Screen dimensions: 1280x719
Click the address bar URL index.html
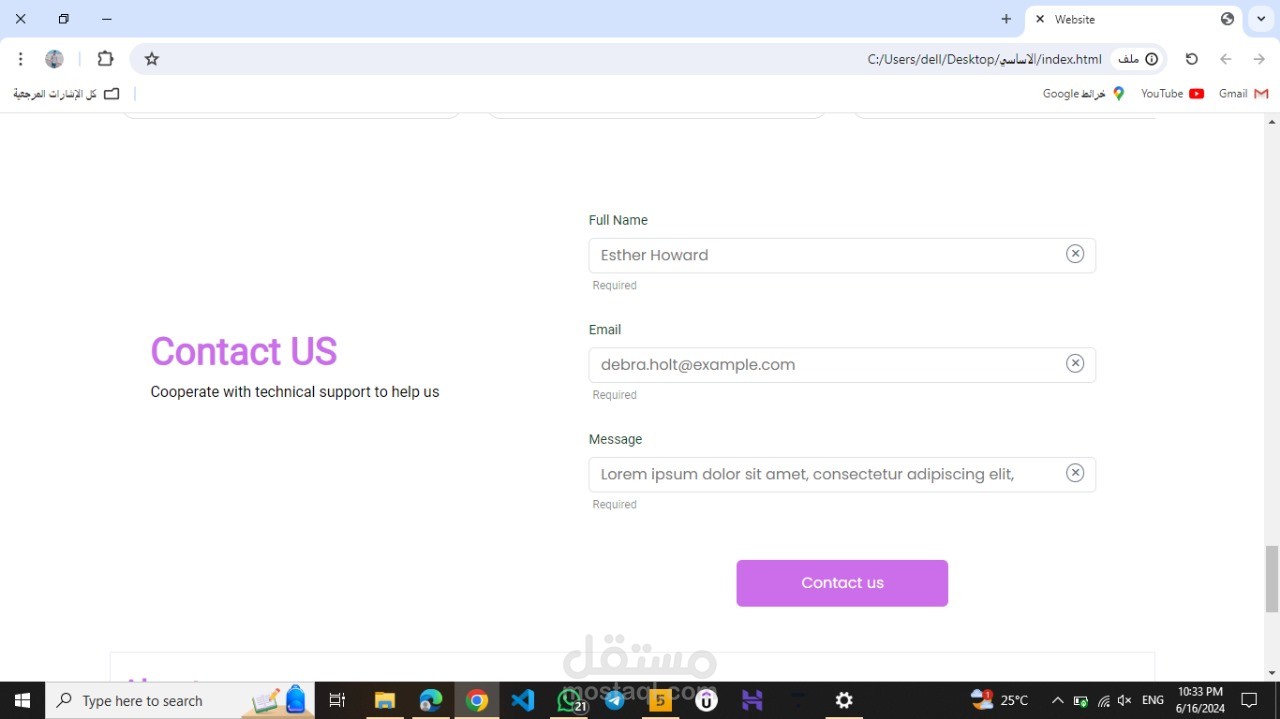pos(985,59)
